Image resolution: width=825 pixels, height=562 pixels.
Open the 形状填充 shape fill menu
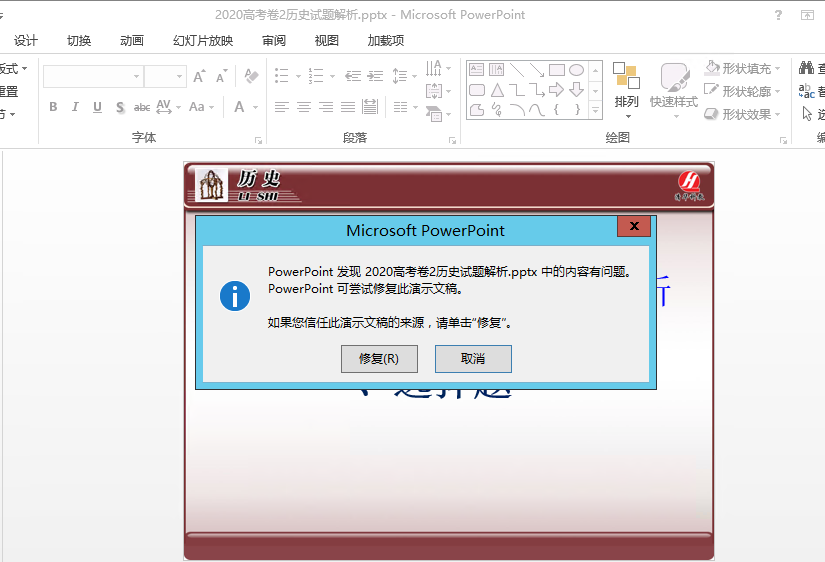point(742,68)
